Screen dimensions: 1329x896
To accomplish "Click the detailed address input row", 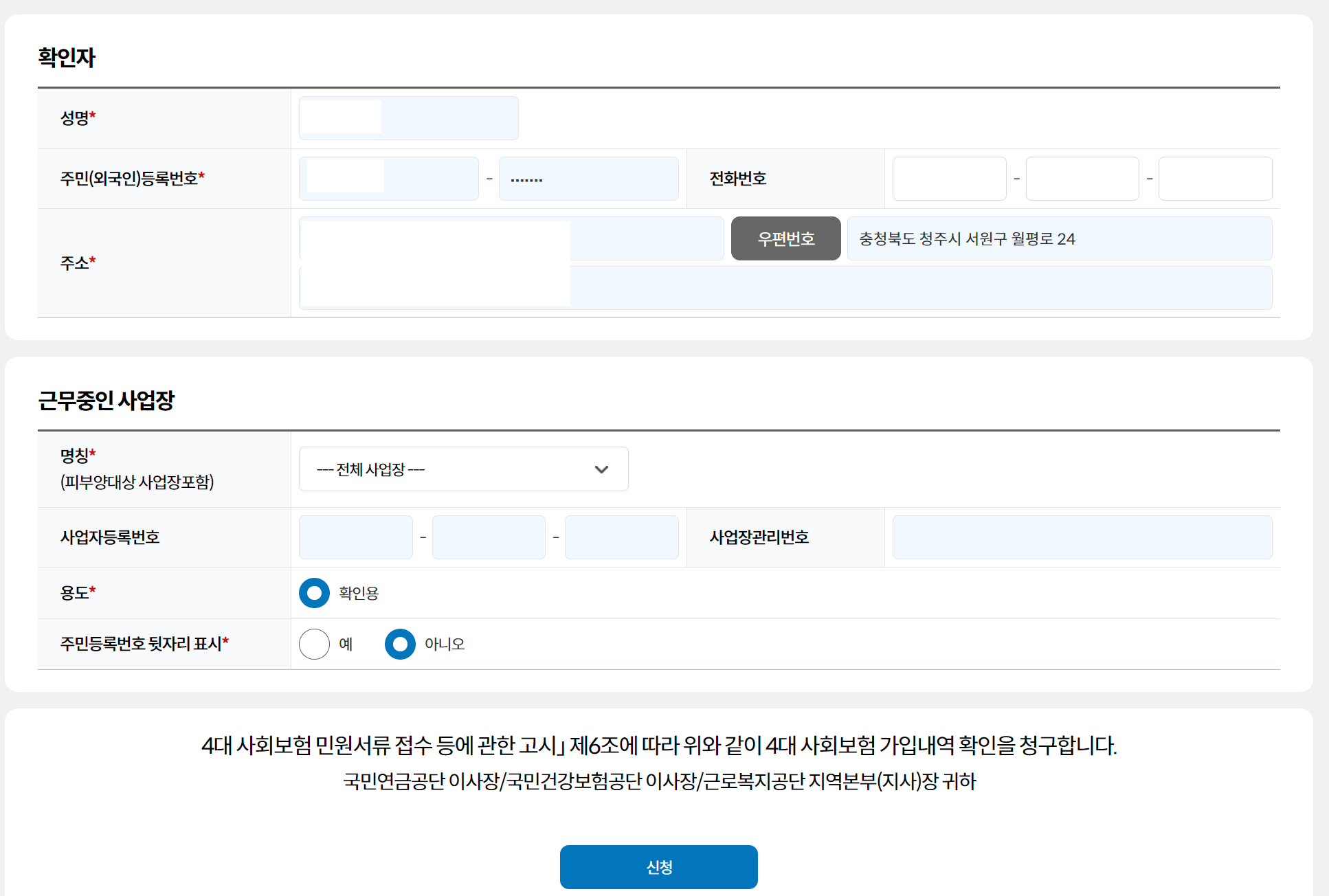I will click(785, 287).
